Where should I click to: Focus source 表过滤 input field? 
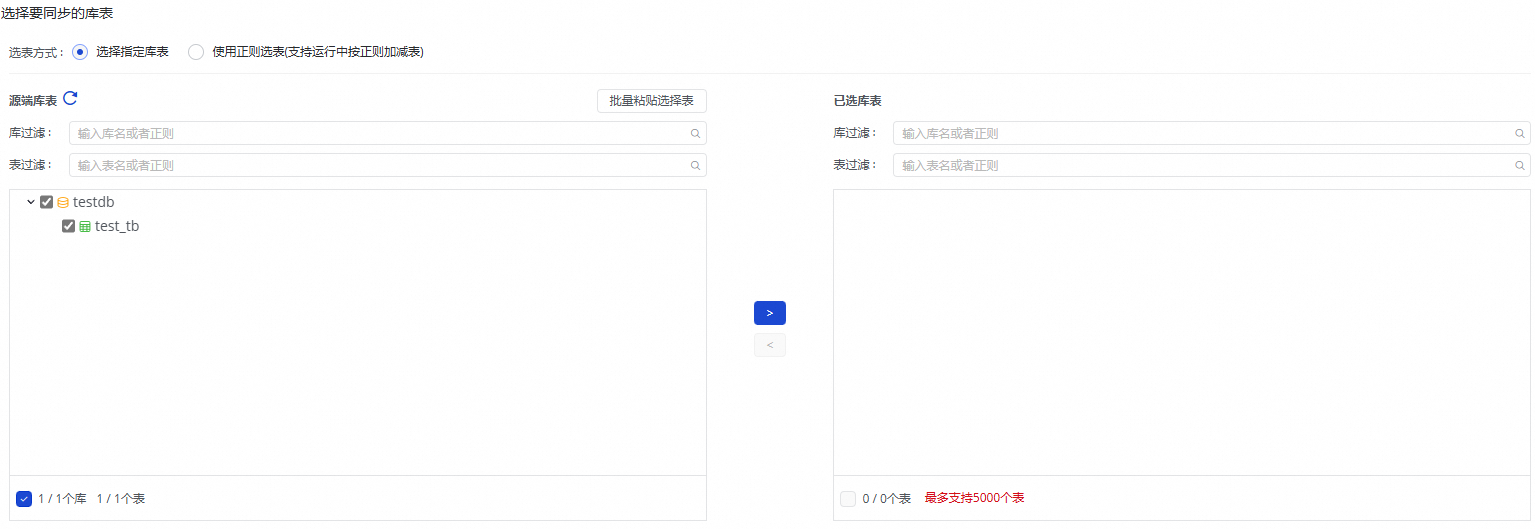pyautogui.click(x=388, y=165)
